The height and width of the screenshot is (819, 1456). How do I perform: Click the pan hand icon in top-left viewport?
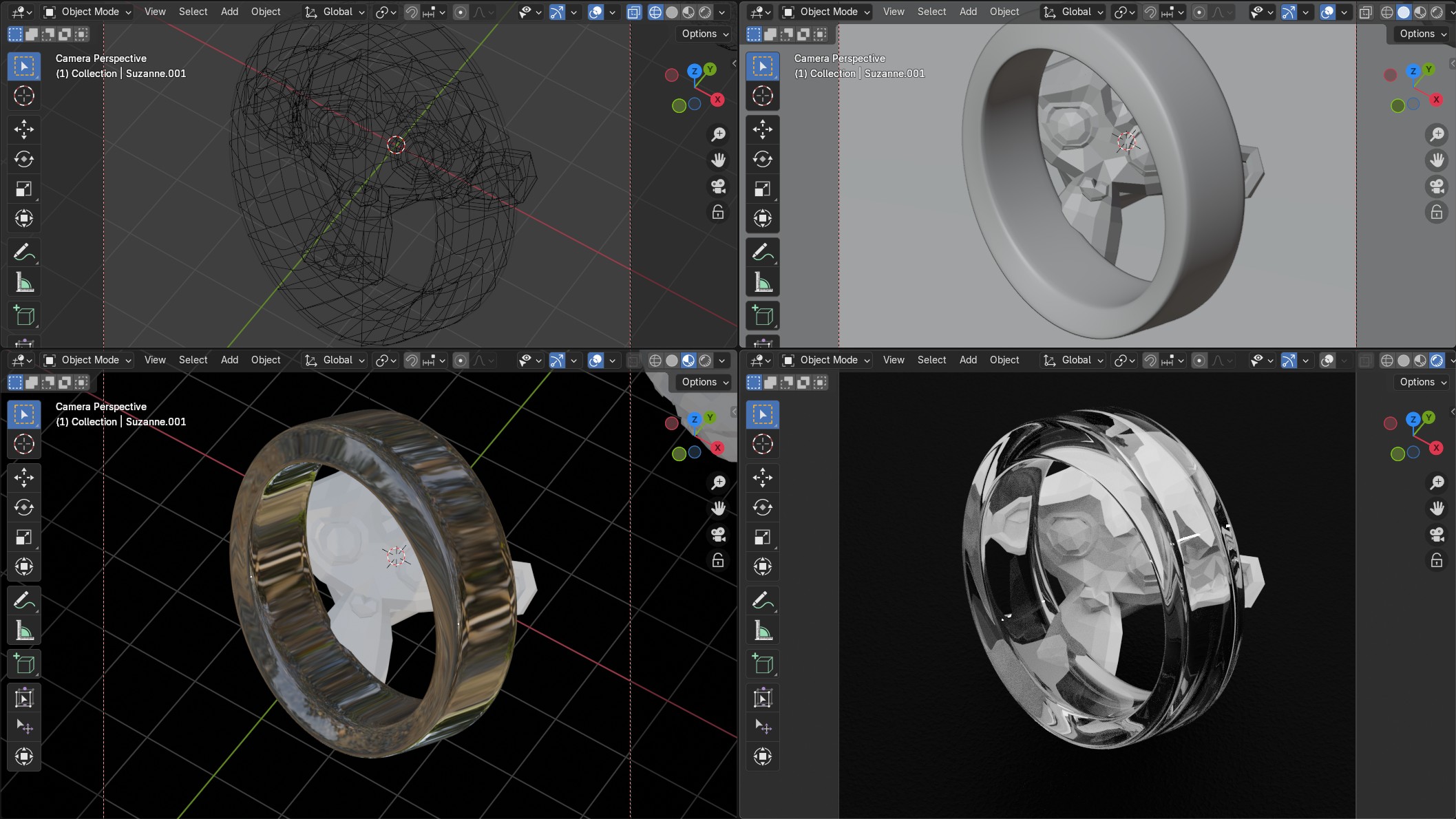718,160
